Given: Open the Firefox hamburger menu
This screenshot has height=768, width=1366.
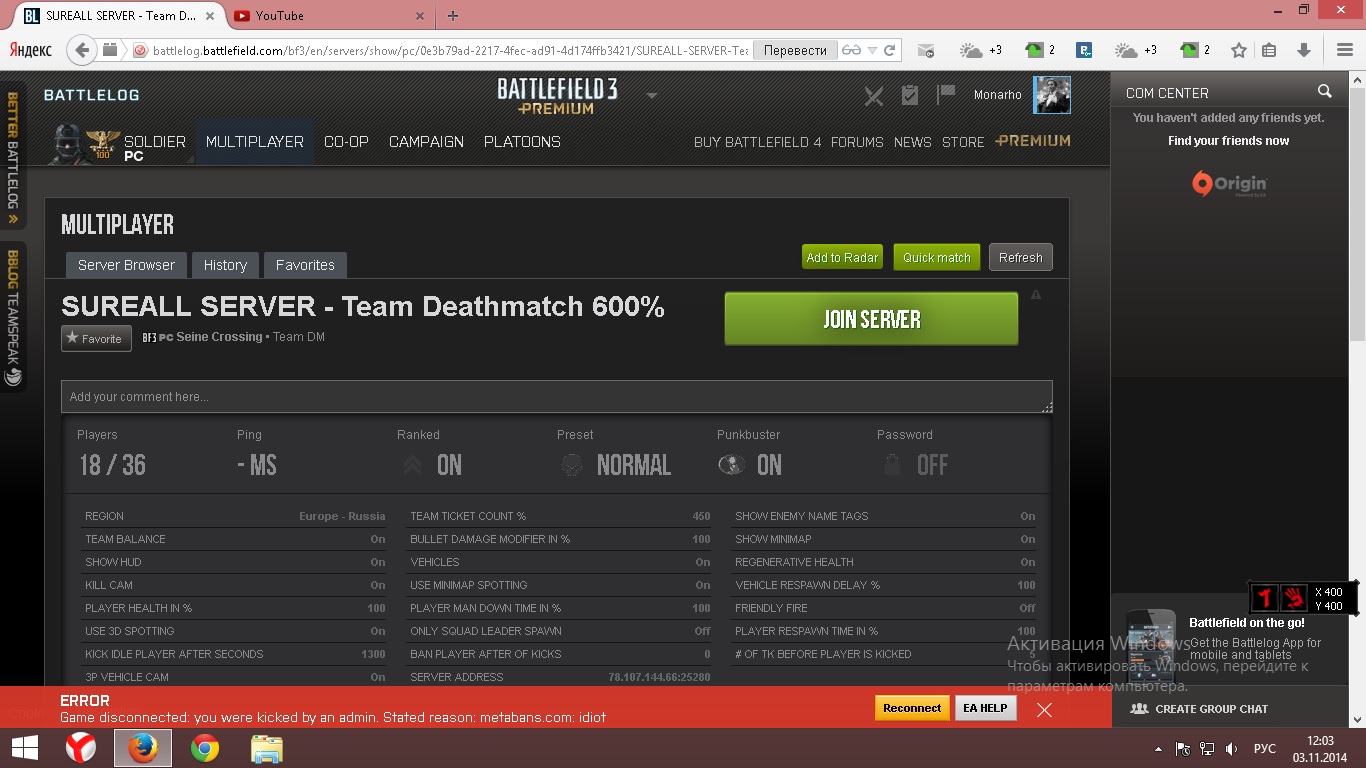Looking at the screenshot, I should (x=1345, y=50).
